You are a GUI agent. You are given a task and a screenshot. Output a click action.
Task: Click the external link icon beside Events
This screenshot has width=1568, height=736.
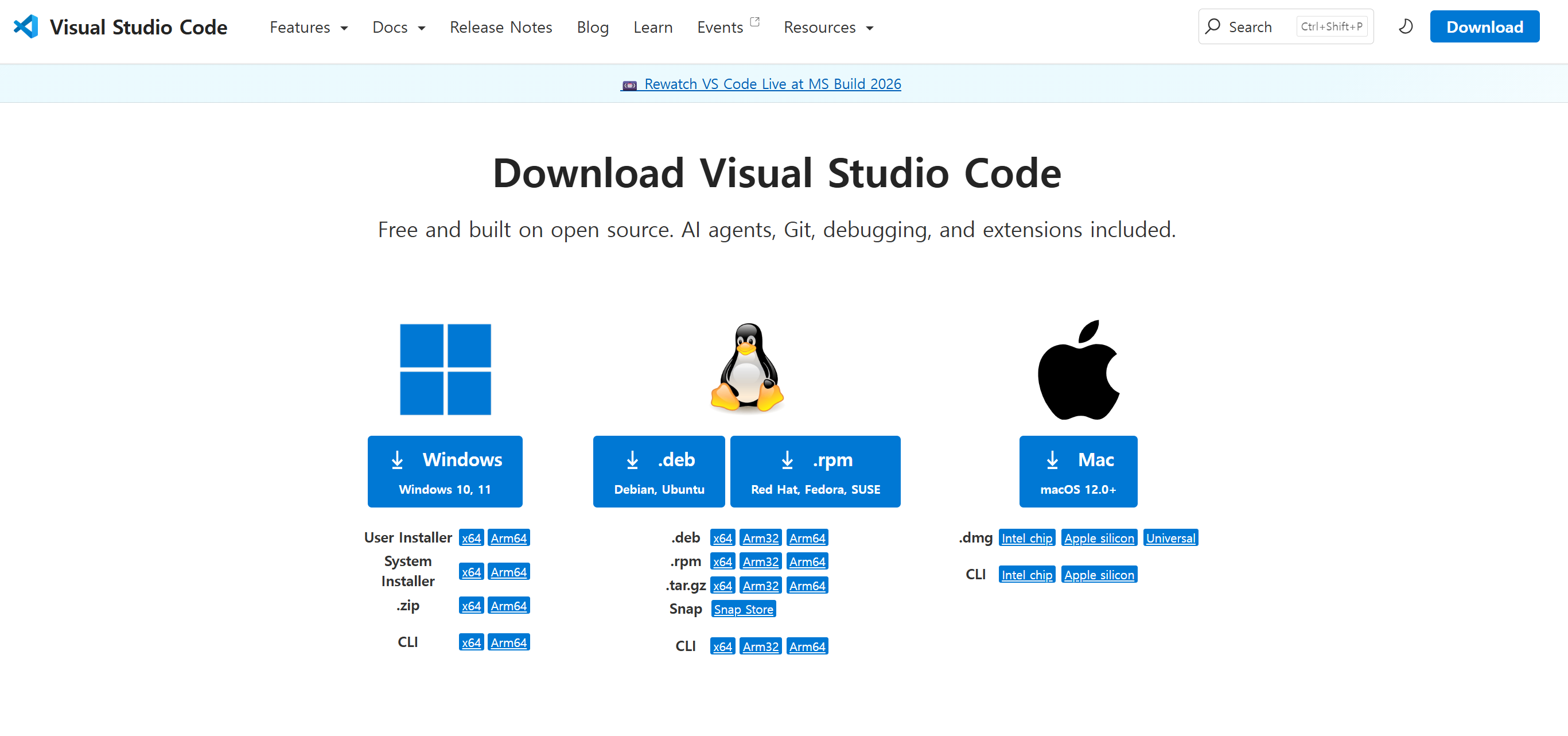click(755, 22)
